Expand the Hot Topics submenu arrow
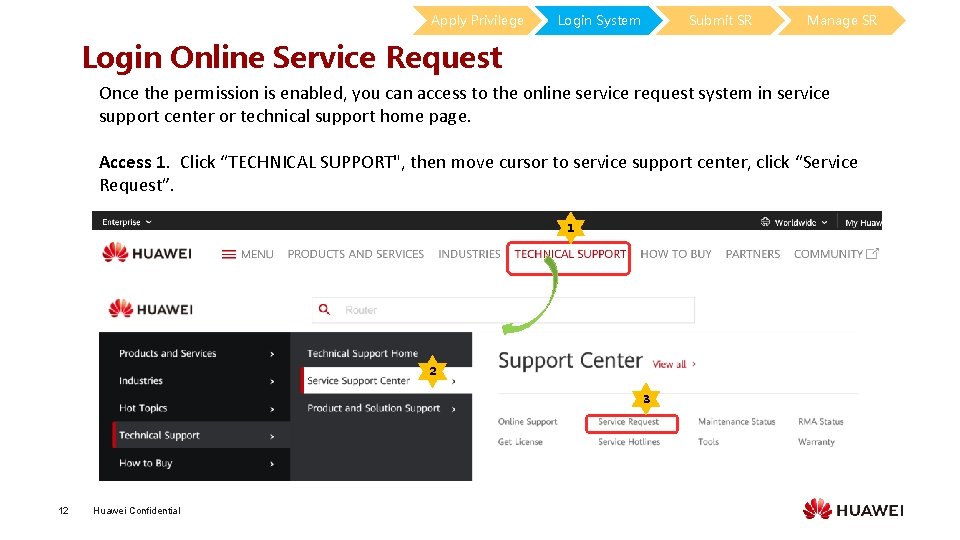Image resolution: width=960 pixels, height=540 pixels. click(x=272, y=409)
